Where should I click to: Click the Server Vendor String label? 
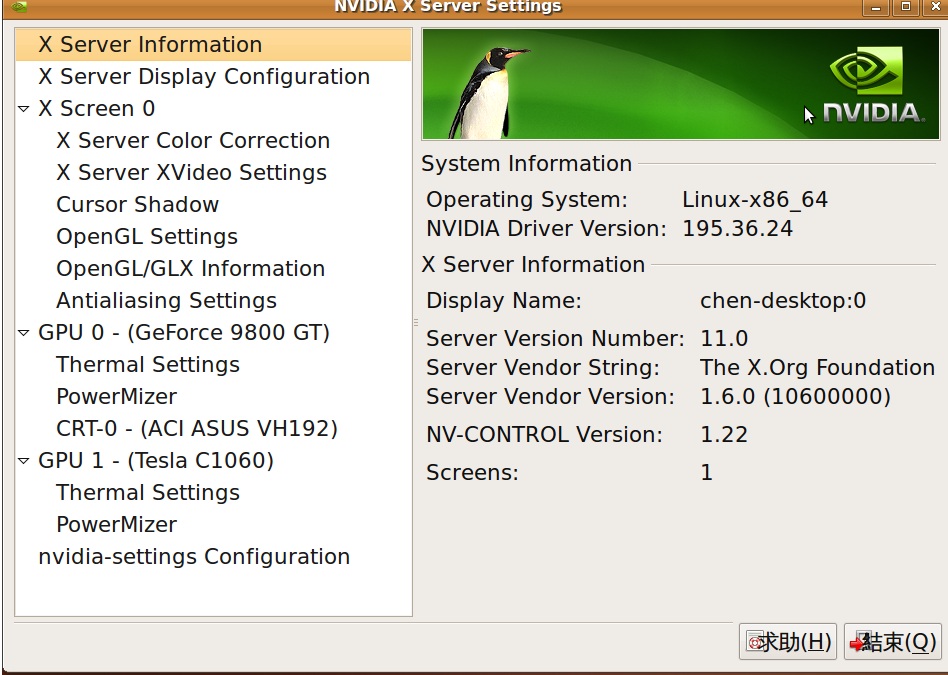pyautogui.click(x=543, y=368)
